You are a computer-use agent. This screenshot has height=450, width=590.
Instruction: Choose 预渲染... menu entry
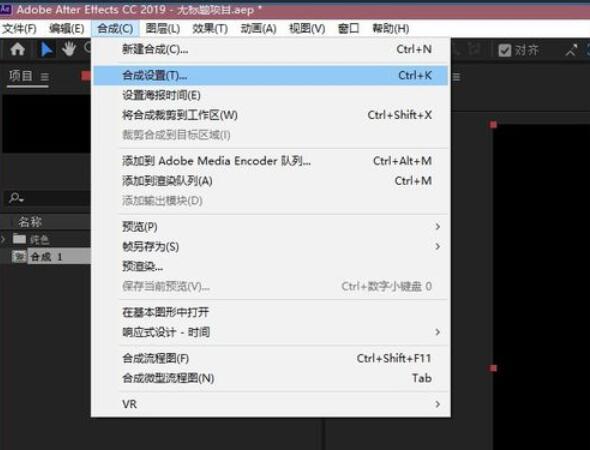point(271,267)
